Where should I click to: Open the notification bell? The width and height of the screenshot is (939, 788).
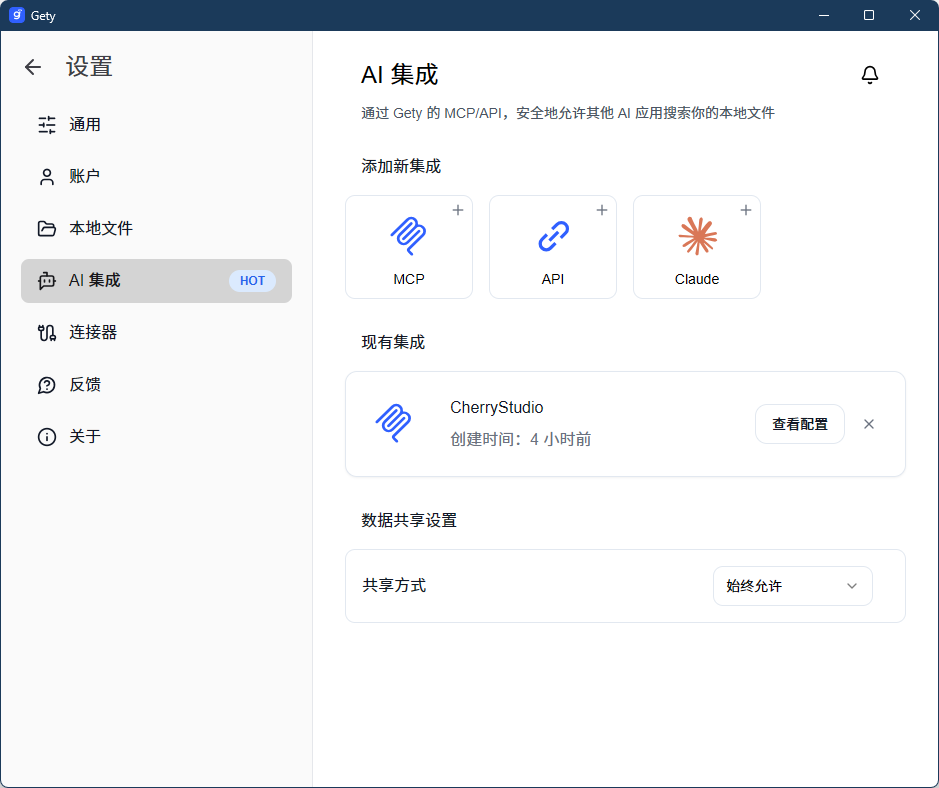(x=870, y=75)
